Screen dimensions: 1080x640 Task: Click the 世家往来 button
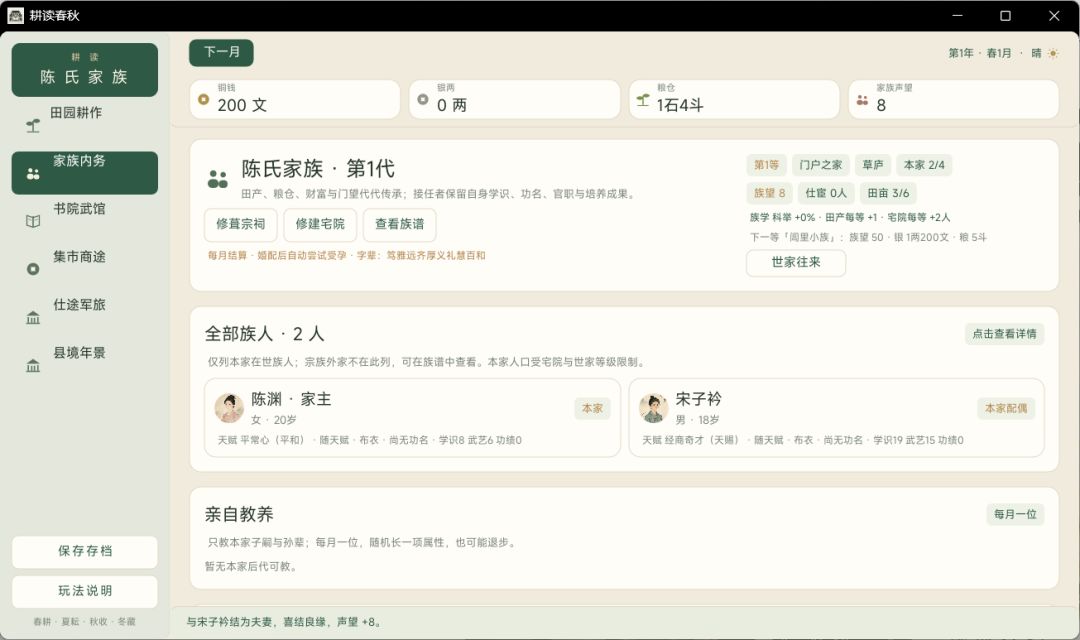[x=796, y=262]
